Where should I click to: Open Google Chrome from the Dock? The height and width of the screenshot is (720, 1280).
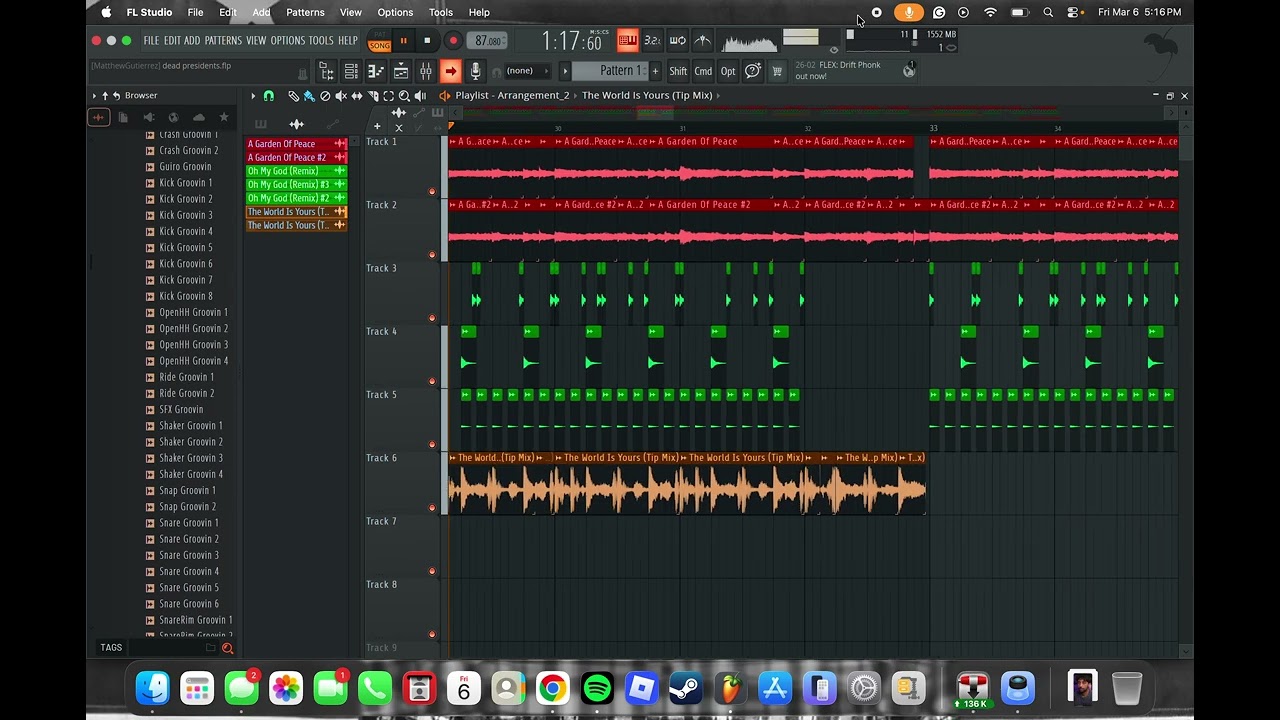point(552,688)
